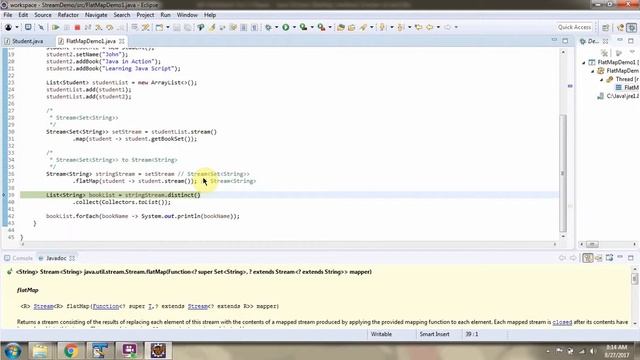Screen dimensions: 640x360
Task: Collapse the Thread node in Debug view
Action: tap(602, 80)
